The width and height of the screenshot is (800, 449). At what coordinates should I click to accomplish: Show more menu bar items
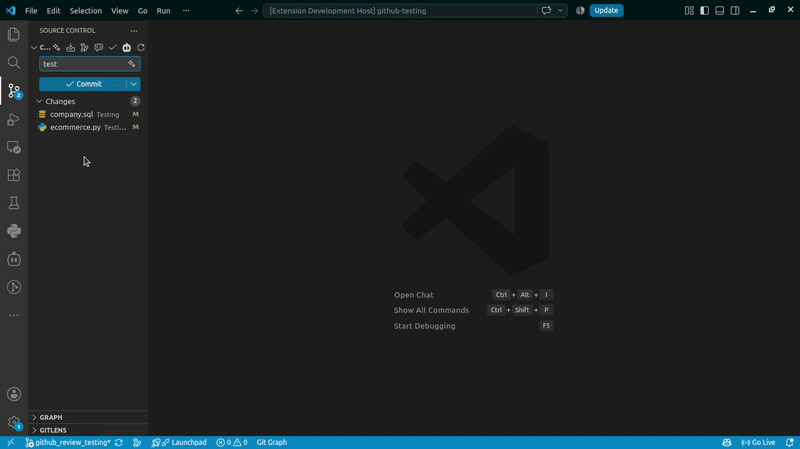[x=186, y=11]
